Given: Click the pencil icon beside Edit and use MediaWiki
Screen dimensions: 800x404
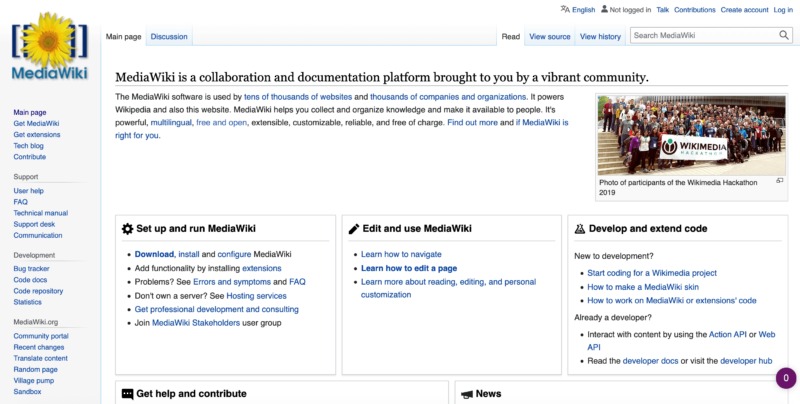Looking at the screenshot, I should pyautogui.click(x=353, y=229).
